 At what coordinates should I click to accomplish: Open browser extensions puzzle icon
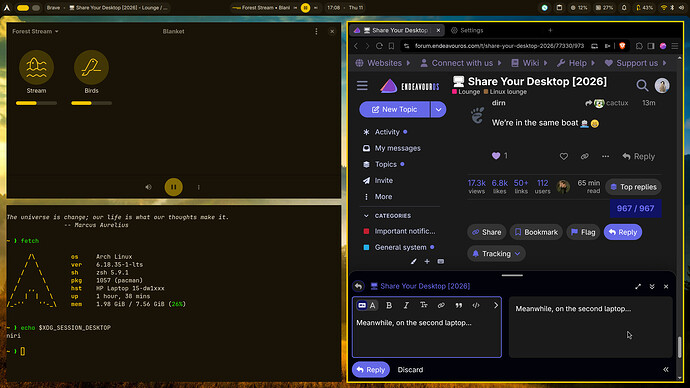coord(639,46)
